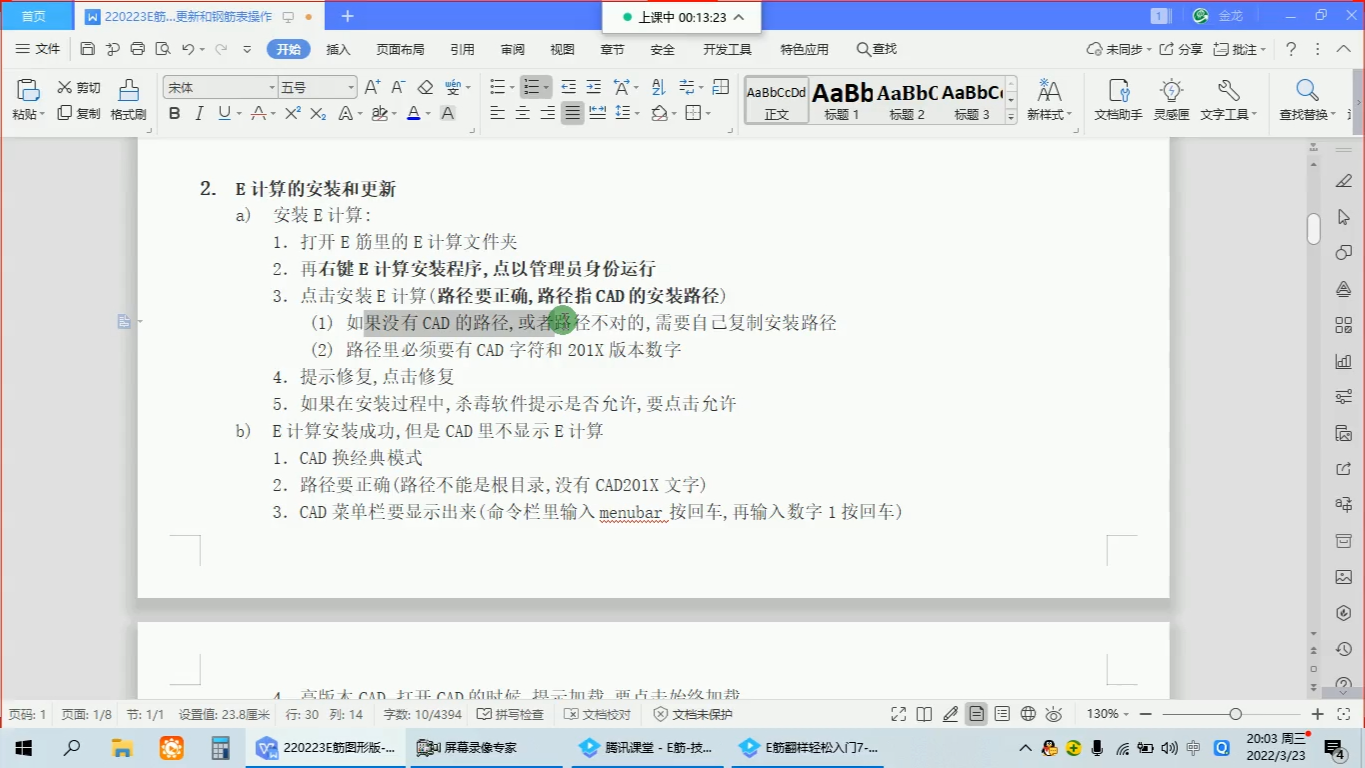
Task: Toggle Align Left paragraph alignment
Action: coord(497,113)
